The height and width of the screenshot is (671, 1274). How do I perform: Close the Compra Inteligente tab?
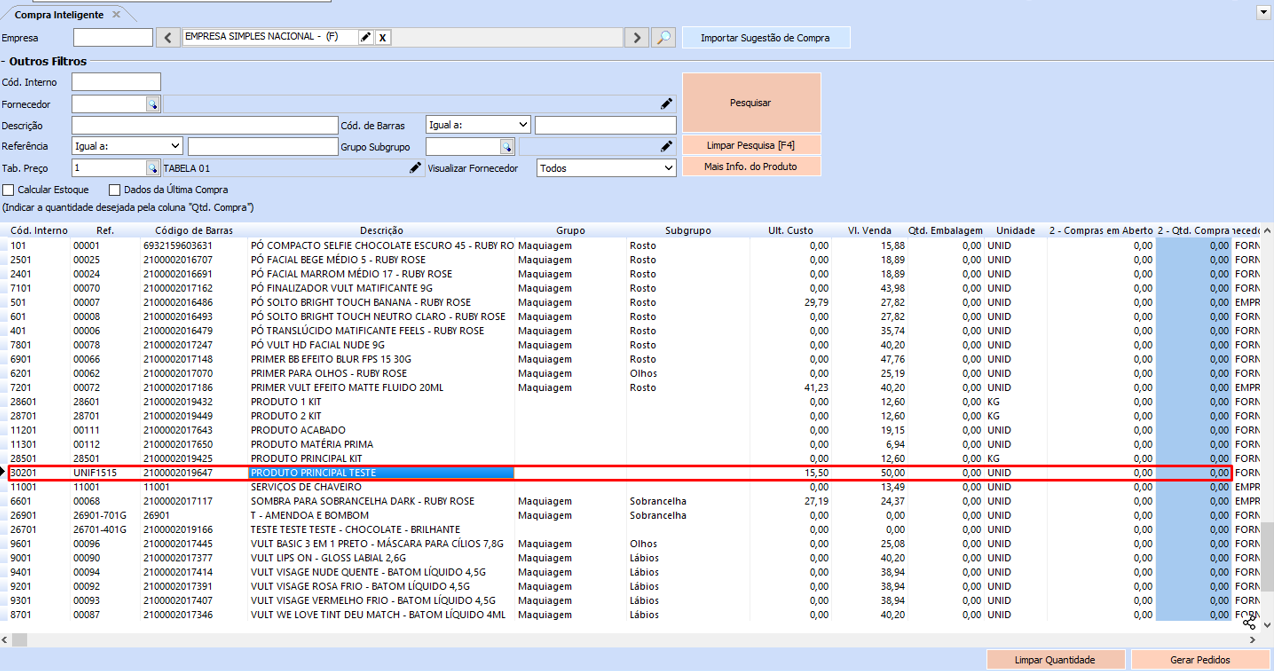(116, 15)
